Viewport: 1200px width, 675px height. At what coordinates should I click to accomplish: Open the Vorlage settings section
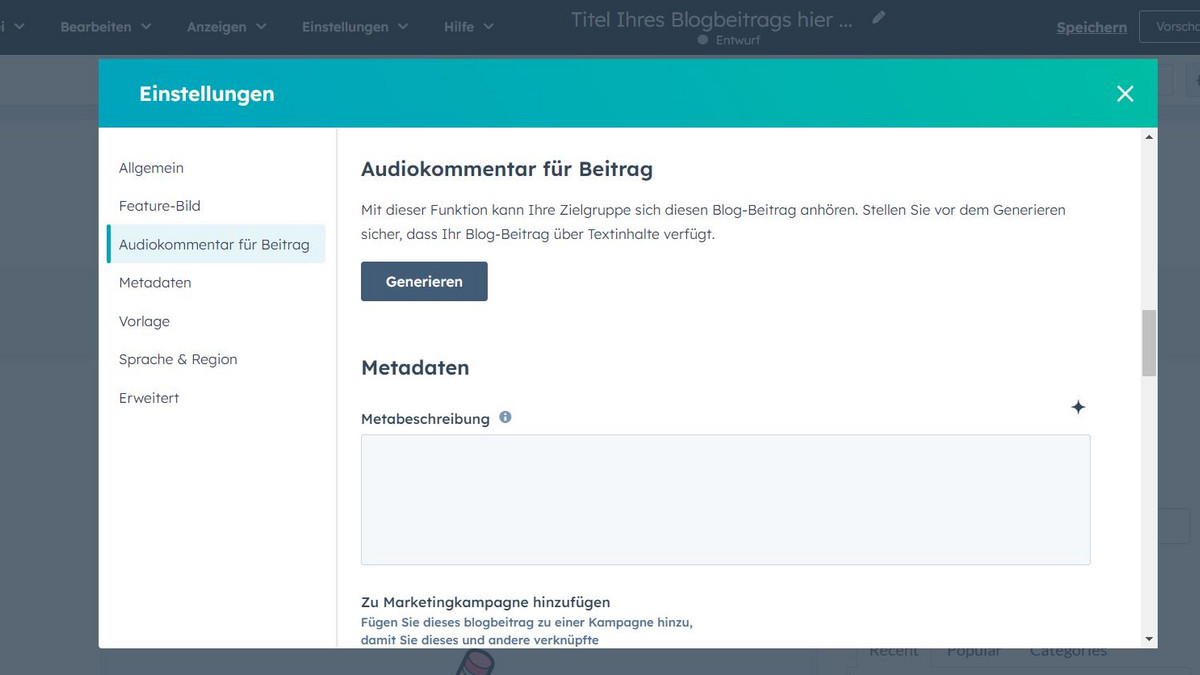144,321
